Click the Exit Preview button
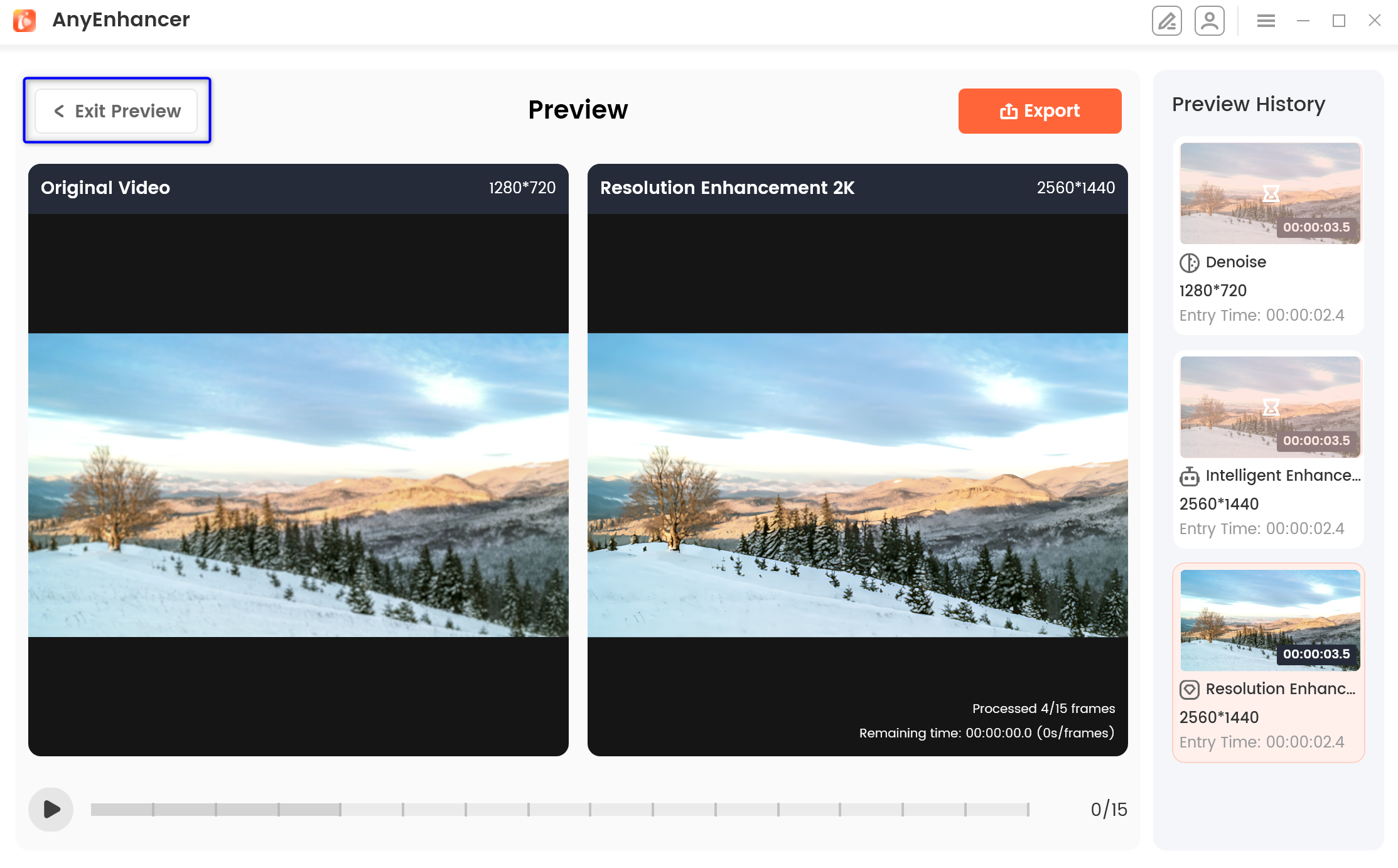Screen dimensions: 1398x868 click(x=118, y=111)
